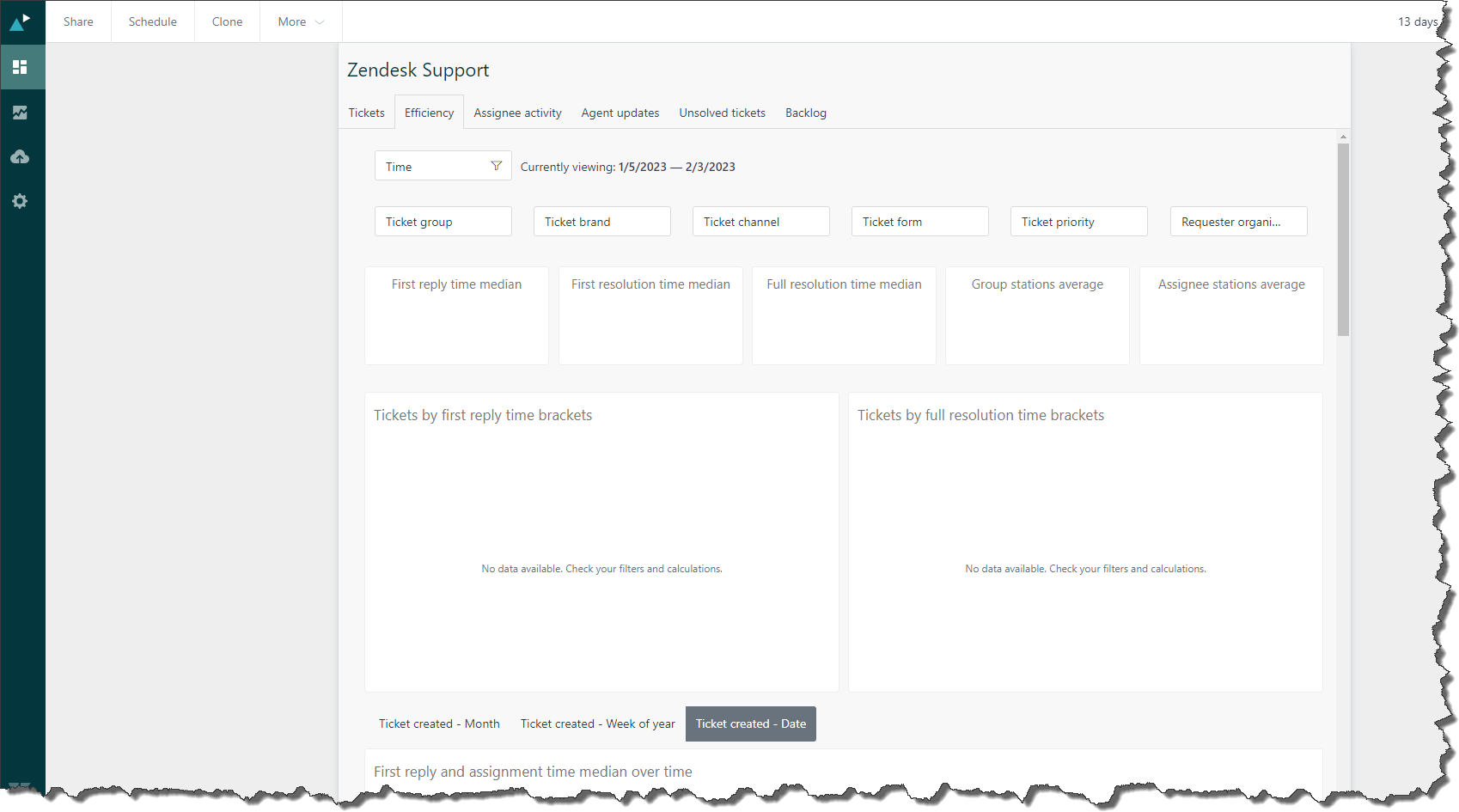Switch to the Tickets tab
The width and height of the screenshot is (1459, 812).
366,113
